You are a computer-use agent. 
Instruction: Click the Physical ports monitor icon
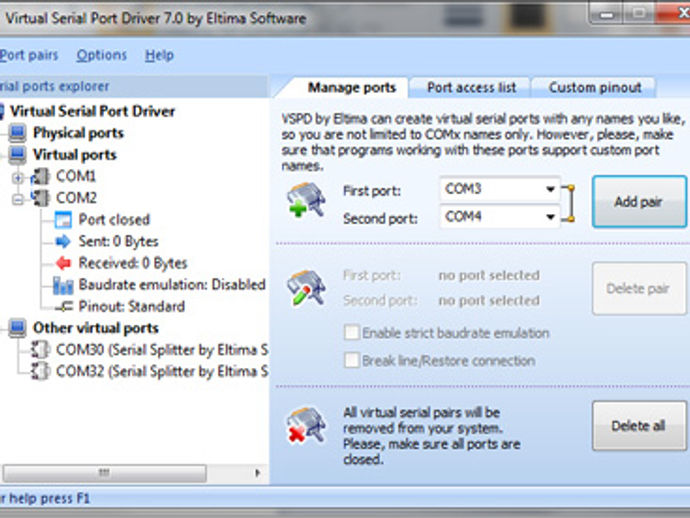tap(18, 133)
